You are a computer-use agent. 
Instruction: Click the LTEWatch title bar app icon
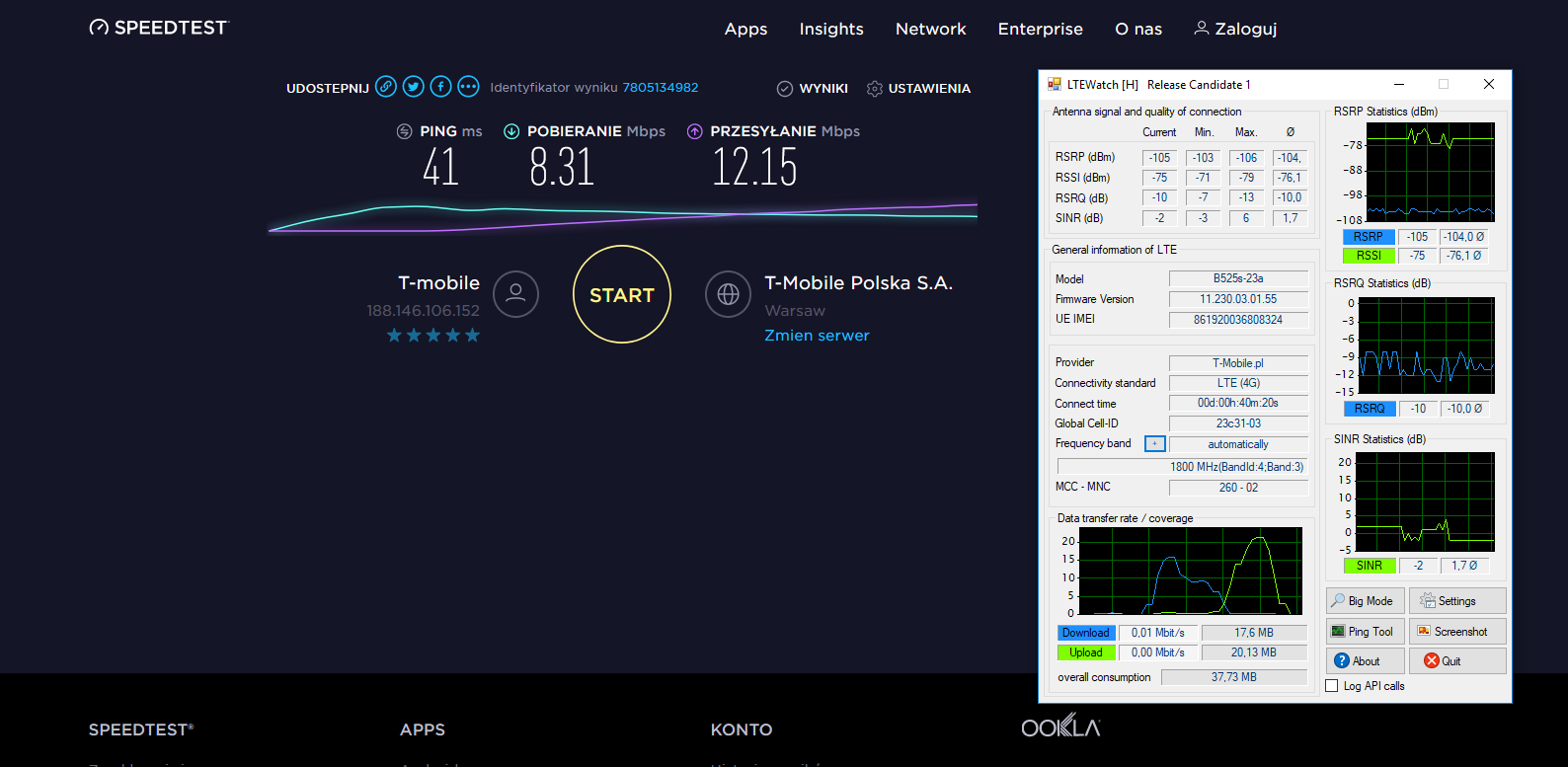coord(1055,85)
